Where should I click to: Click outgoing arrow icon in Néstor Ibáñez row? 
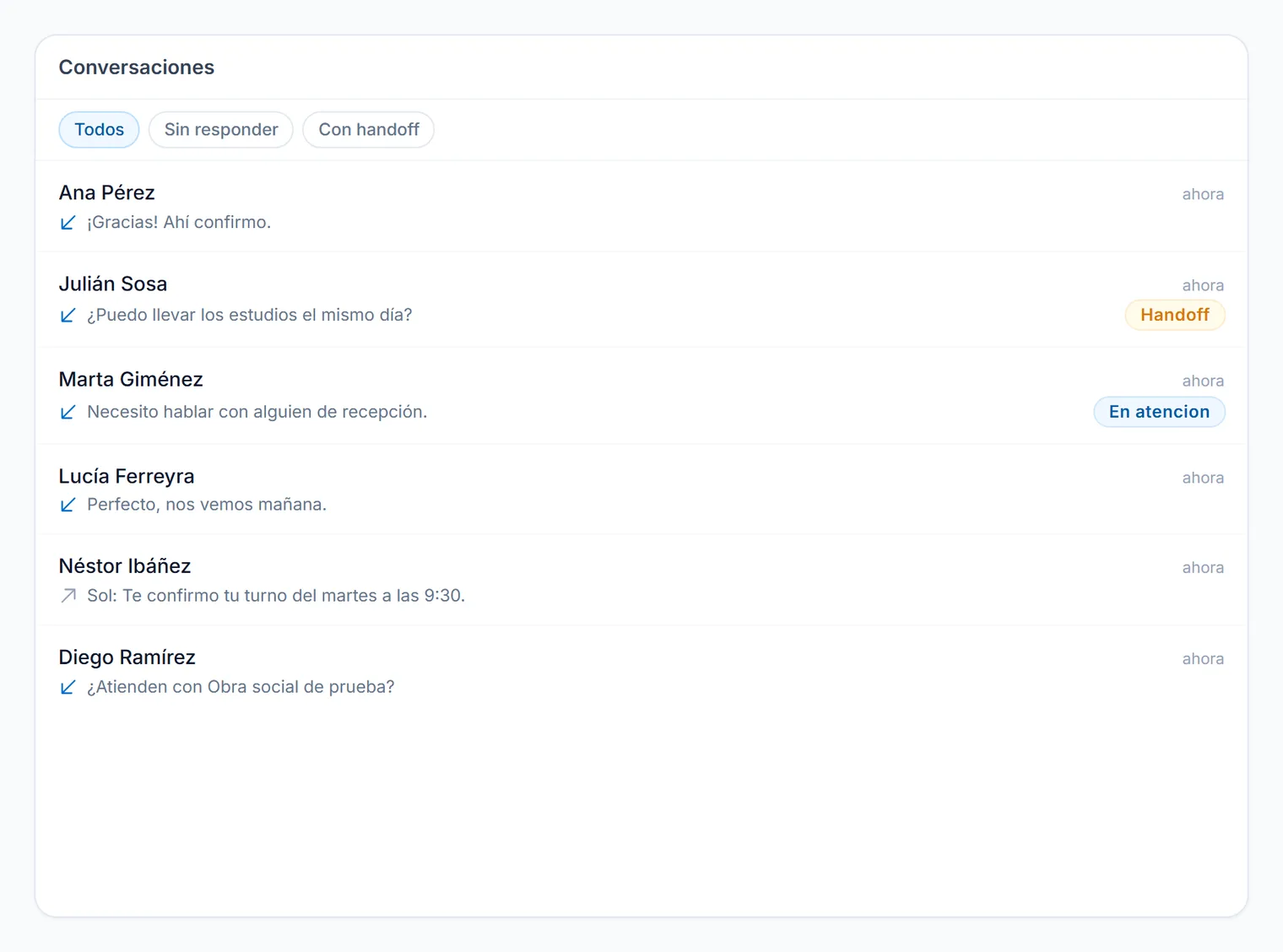point(68,596)
